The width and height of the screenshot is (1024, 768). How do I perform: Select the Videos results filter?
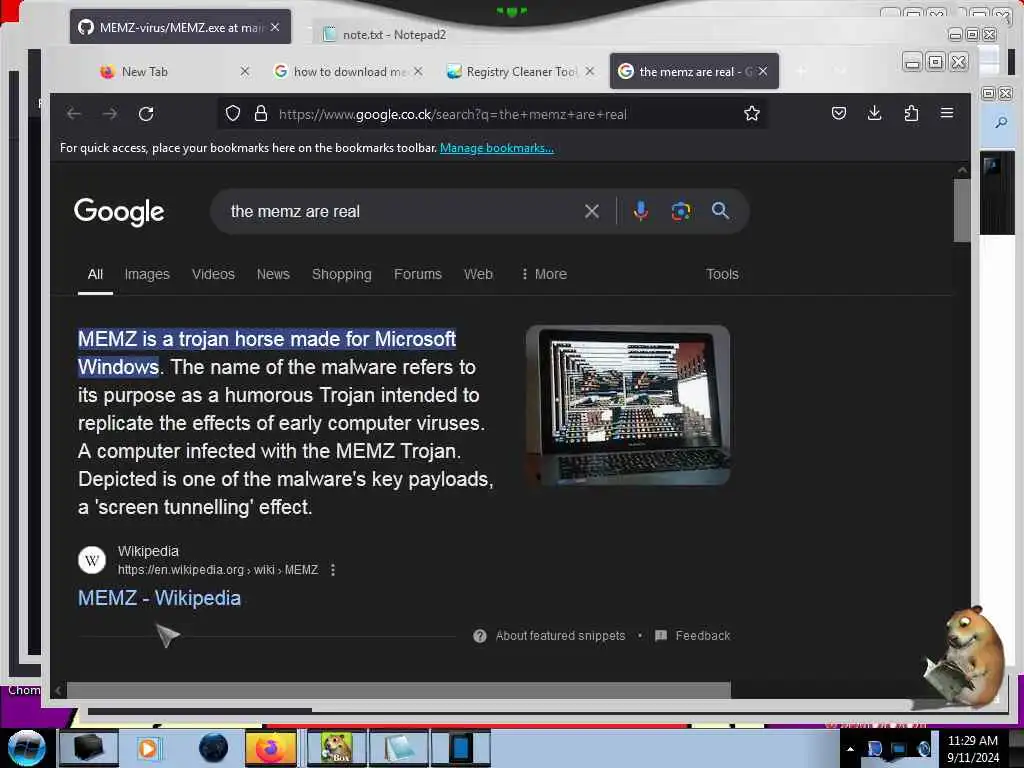(x=213, y=274)
